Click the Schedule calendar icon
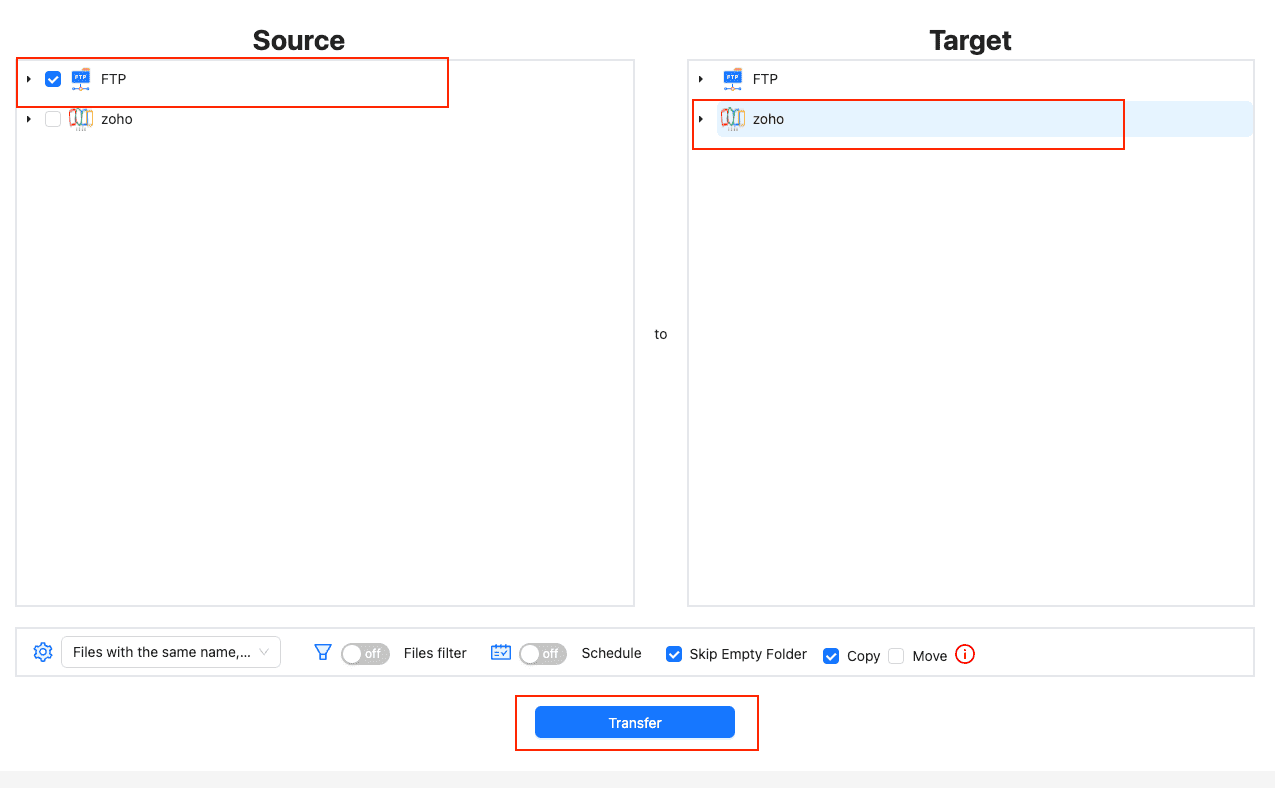The image size is (1275, 788). click(x=500, y=651)
